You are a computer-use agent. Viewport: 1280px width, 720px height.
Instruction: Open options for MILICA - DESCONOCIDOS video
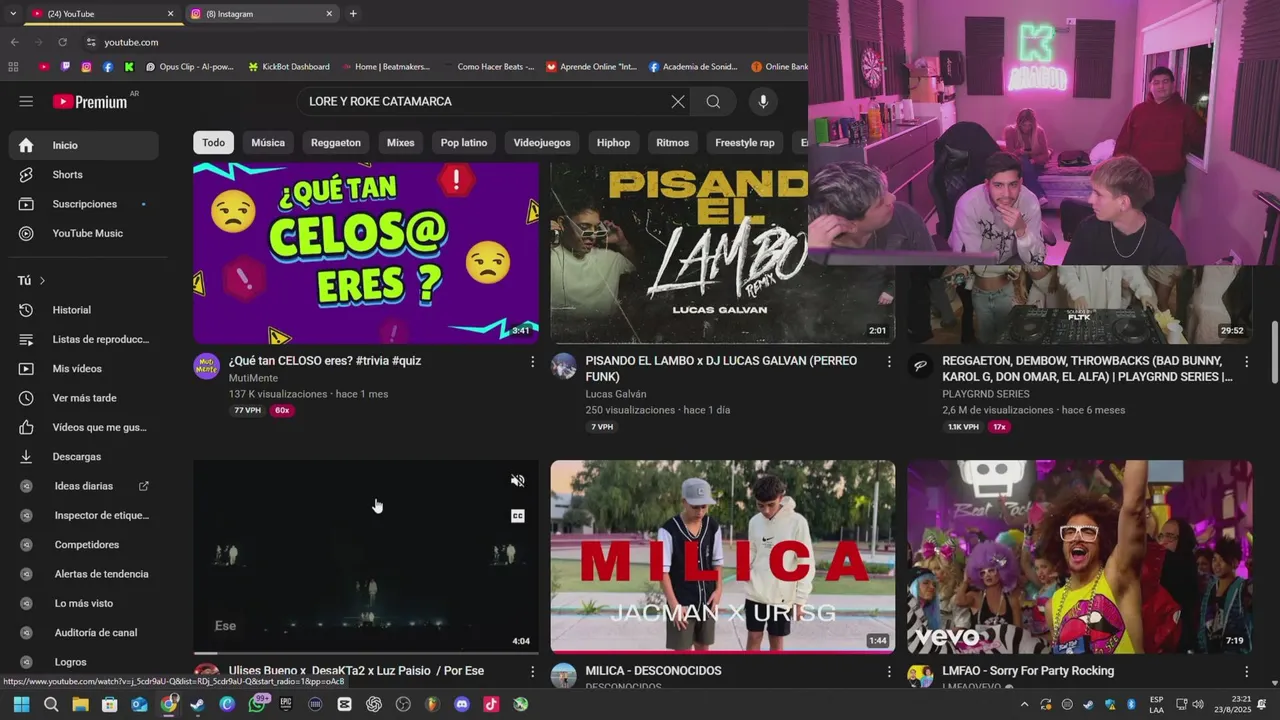[x=889, y=671]
